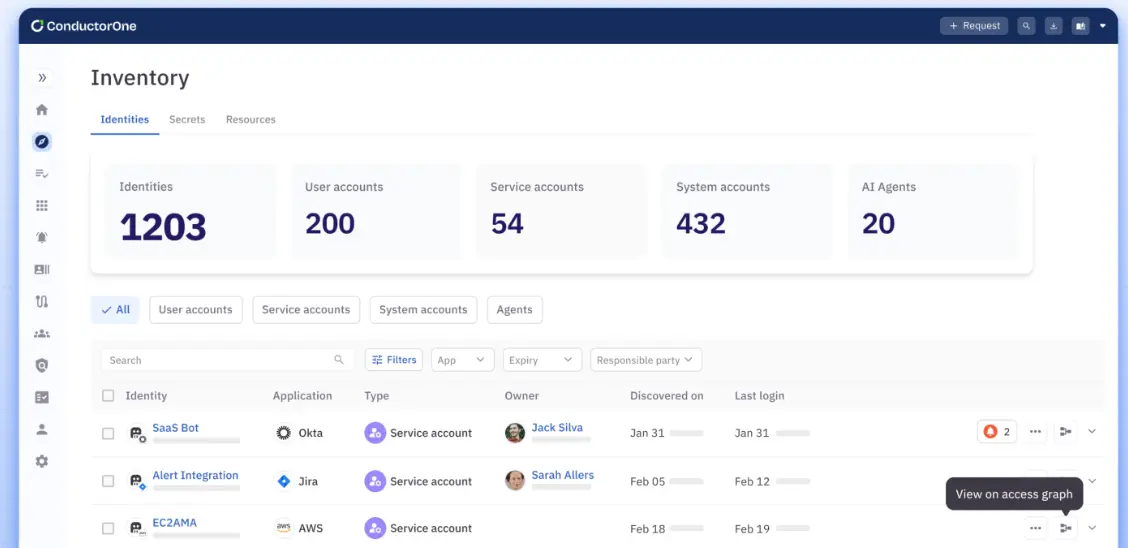Screen dimensions: 1128x548
Task: Open the apps grid icon in sidebar
Action: point(42,206)
